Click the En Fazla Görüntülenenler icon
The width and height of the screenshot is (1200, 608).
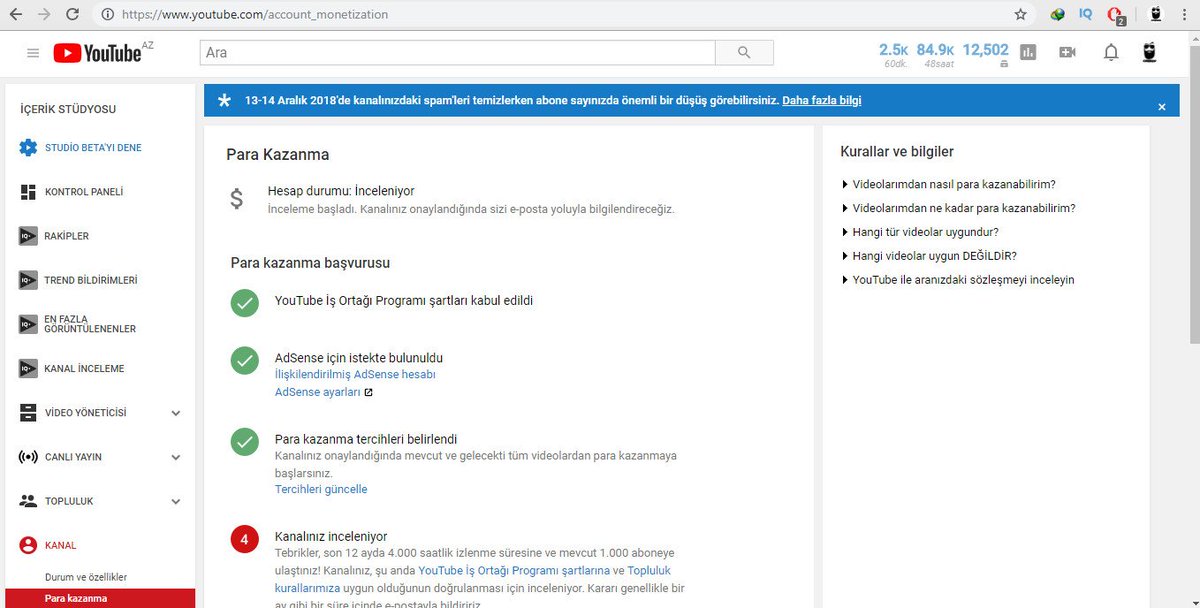click(28, 324)
